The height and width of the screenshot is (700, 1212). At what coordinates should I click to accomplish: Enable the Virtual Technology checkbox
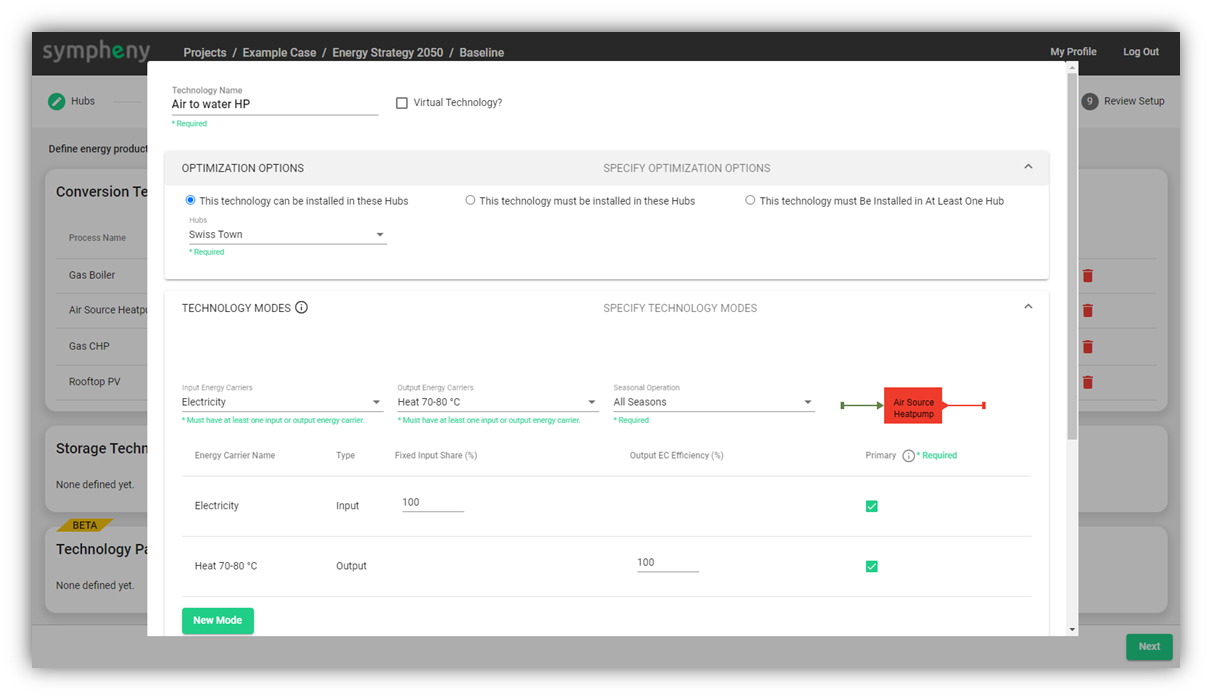pos(402,103)
